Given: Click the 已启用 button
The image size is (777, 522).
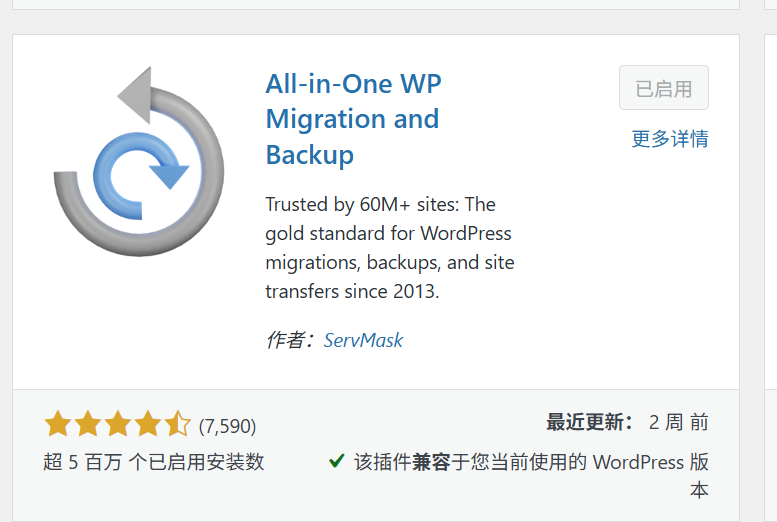Looking at the screenshot, I should pos(663,88).
